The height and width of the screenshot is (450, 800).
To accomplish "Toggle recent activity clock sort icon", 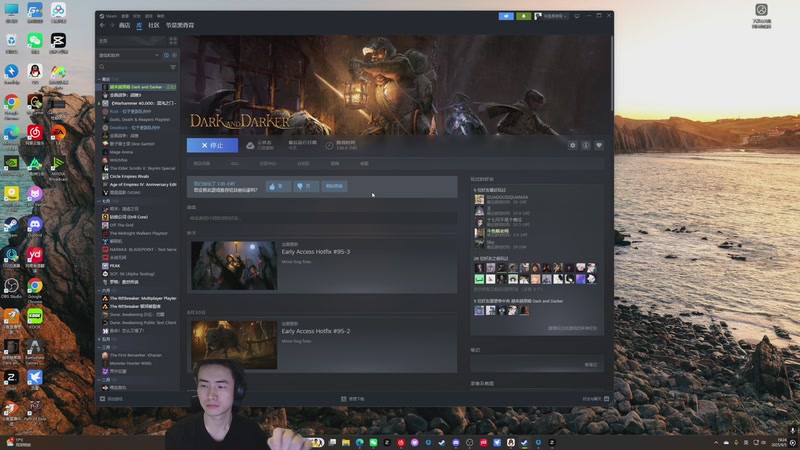I will [166, 55].
